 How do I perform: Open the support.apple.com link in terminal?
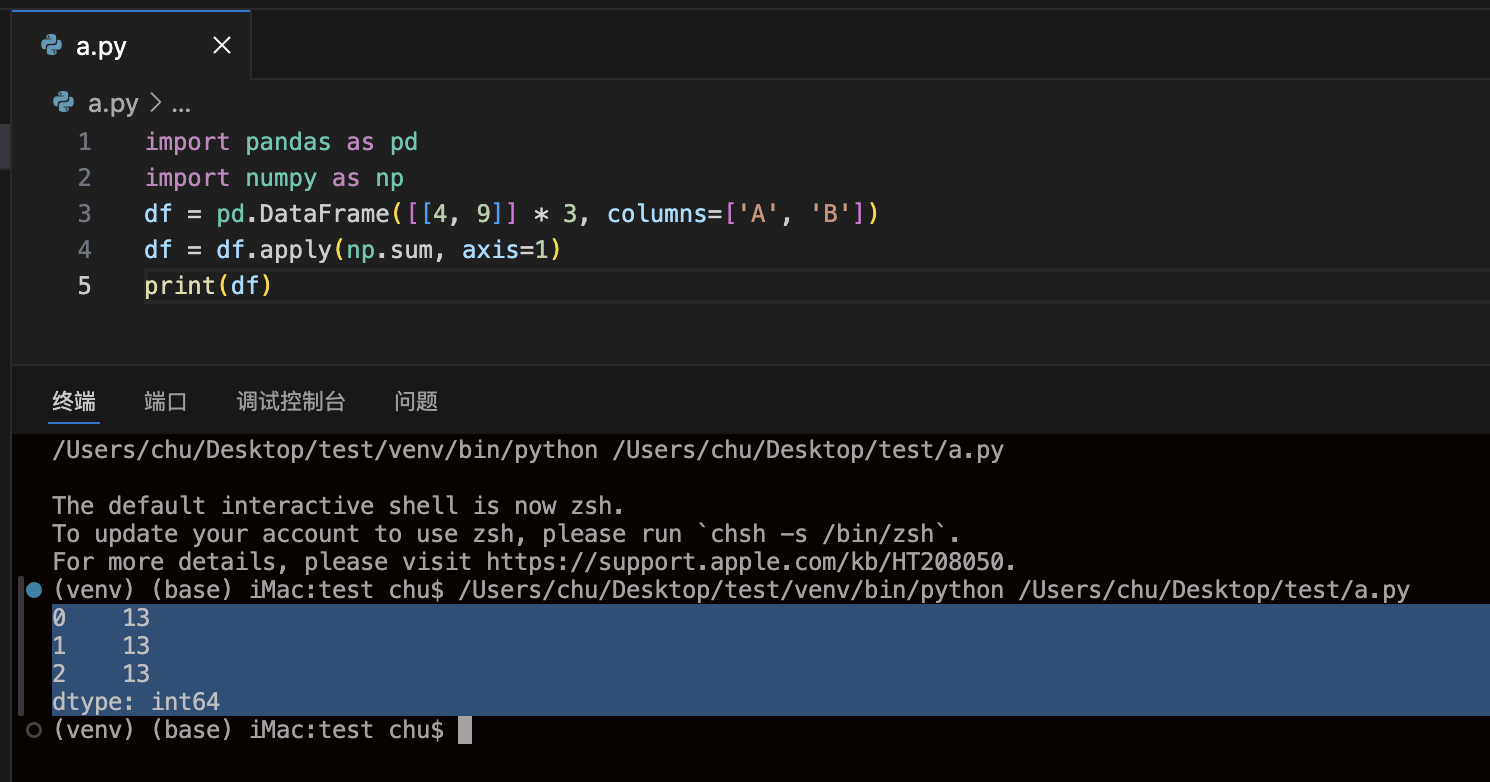click(750, 562)
